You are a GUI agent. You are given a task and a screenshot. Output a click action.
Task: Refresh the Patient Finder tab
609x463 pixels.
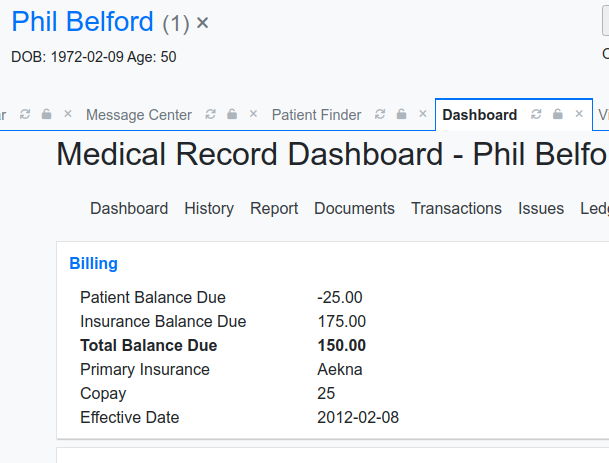pos(380,114)
